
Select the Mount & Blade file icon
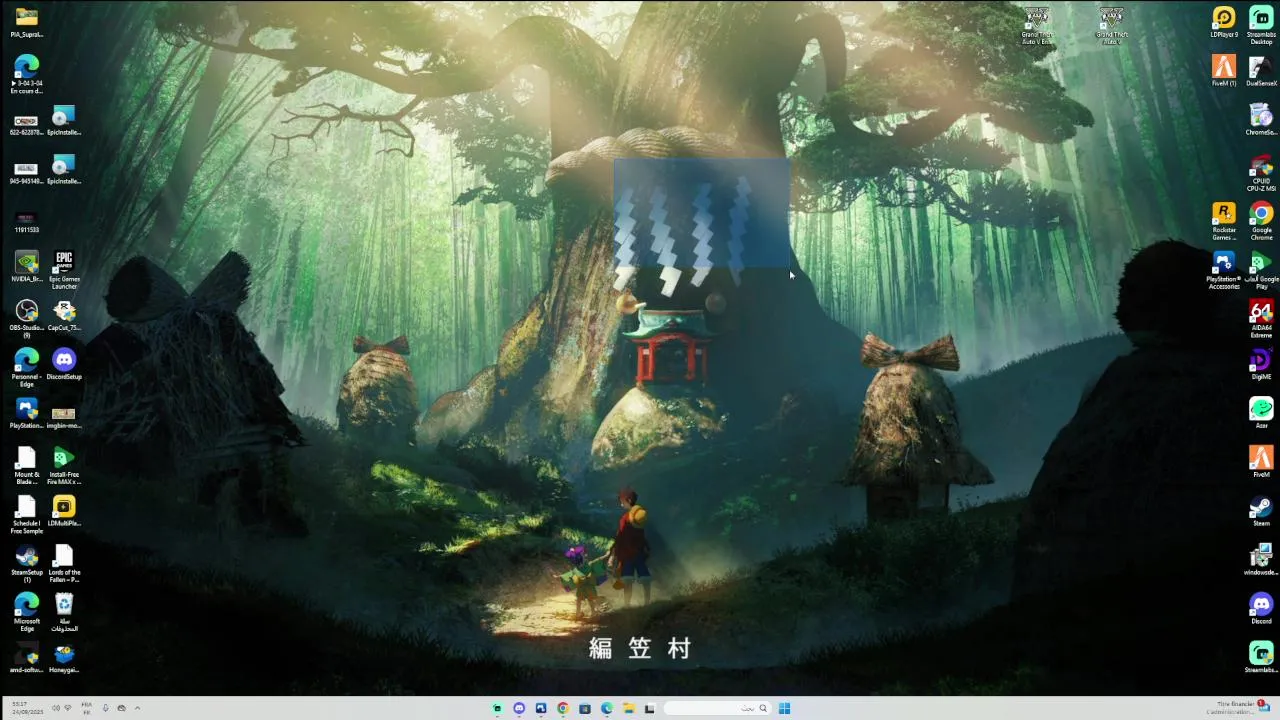tap(27, 466)
